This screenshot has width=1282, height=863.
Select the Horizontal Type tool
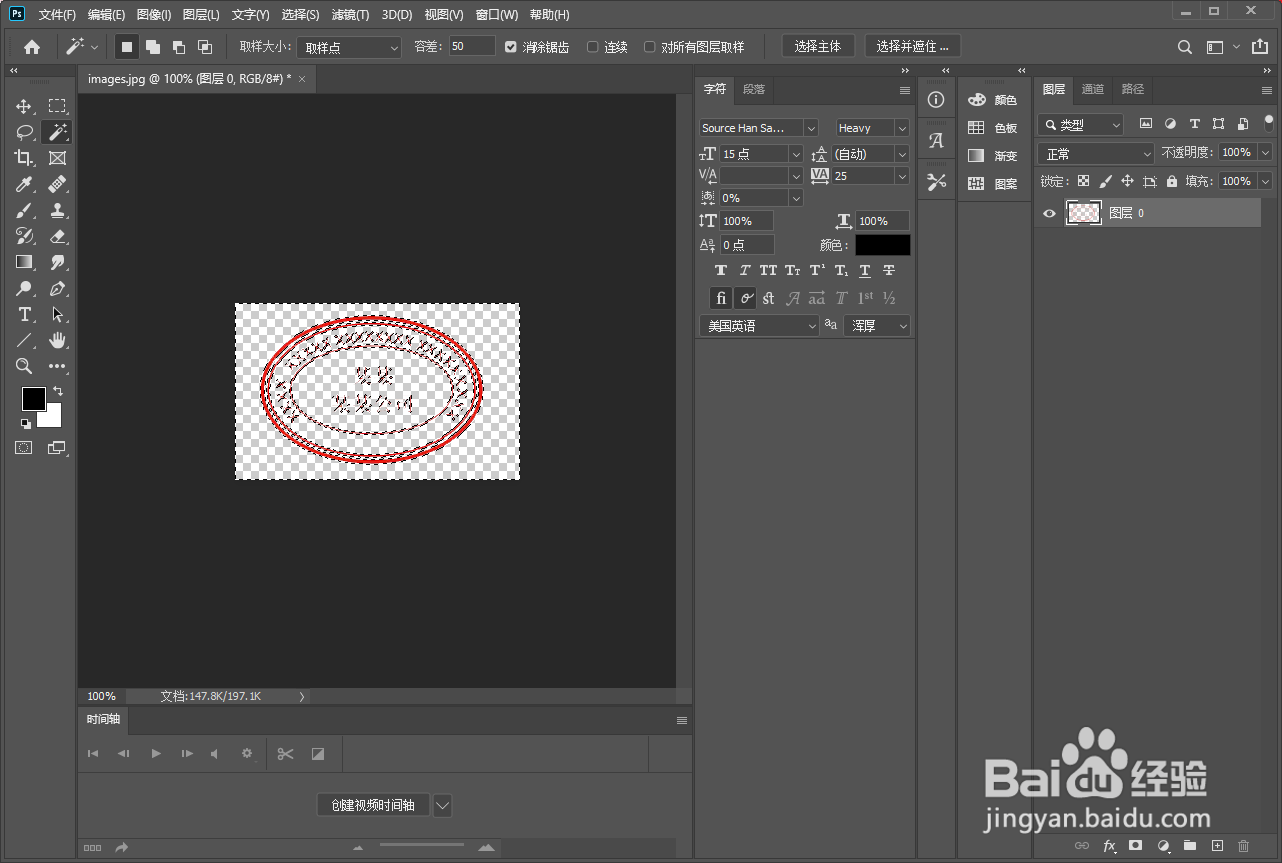pyautogui.click(x=24, y=314)
